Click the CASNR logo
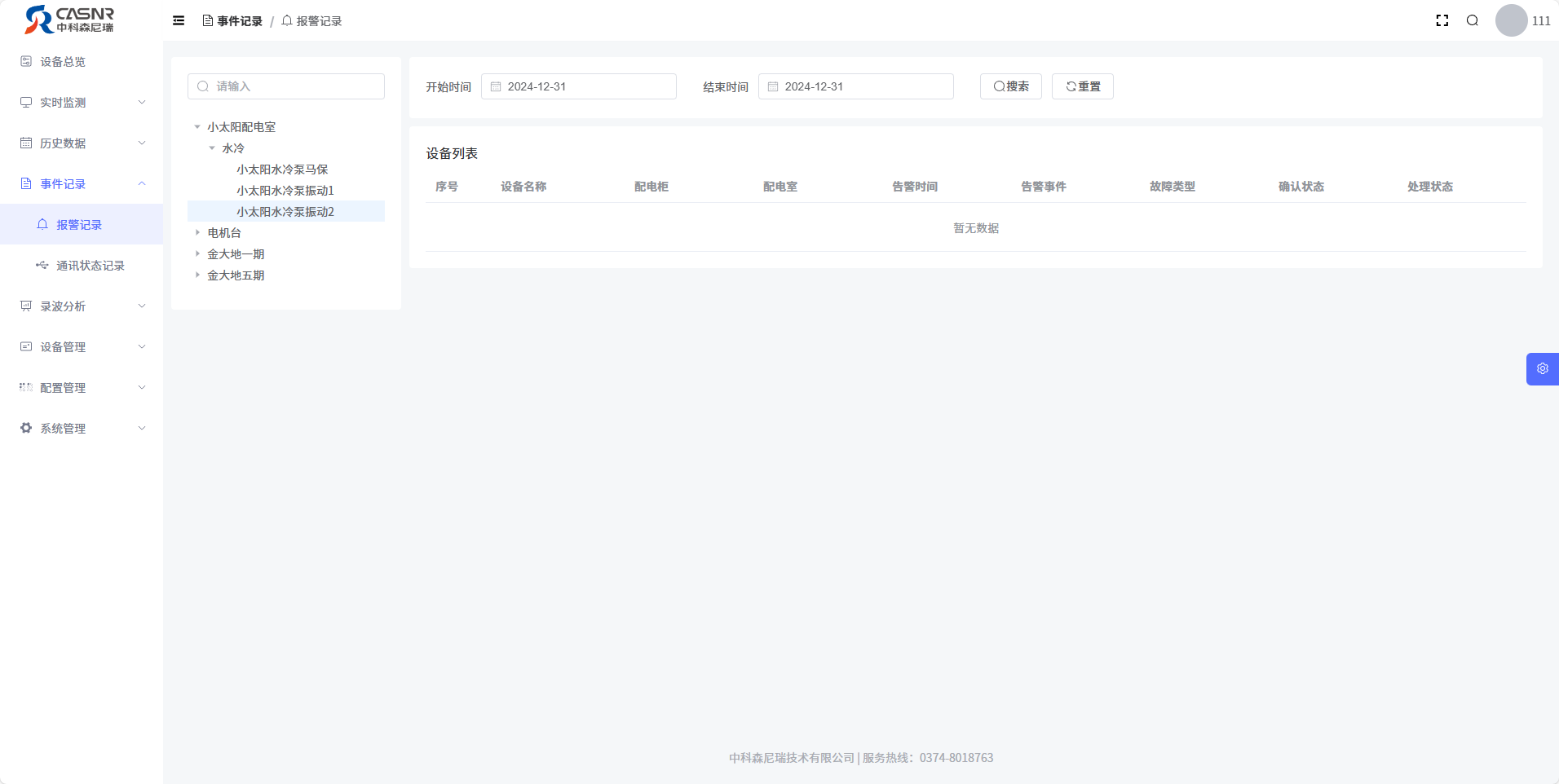Viewport: 1559px width, 784px height. 69,20
